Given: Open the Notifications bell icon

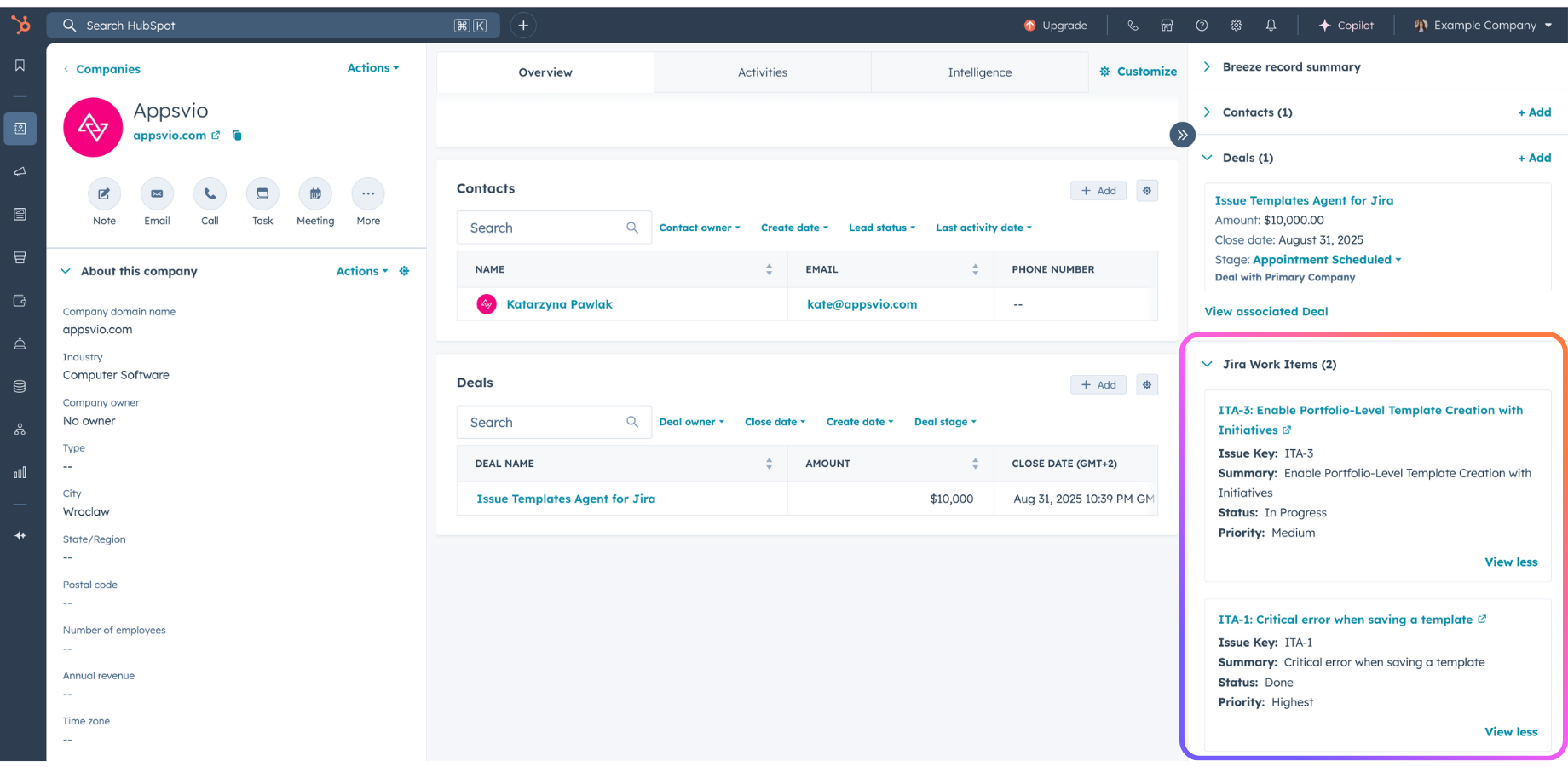Looking at the screenshot, I should [x=1271, y=26].
